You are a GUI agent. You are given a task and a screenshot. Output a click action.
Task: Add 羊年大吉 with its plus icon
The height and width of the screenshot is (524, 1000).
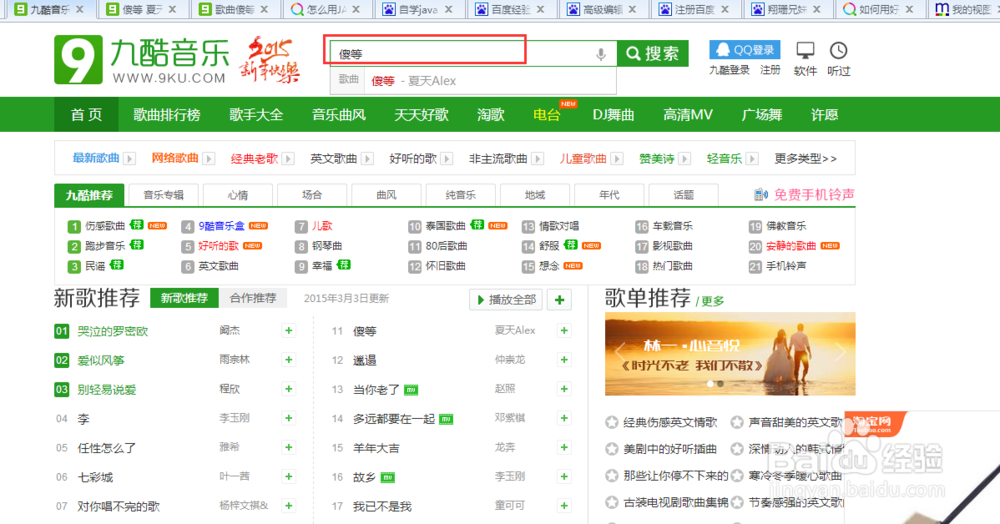pyautogui.click(x=564, y=448)
